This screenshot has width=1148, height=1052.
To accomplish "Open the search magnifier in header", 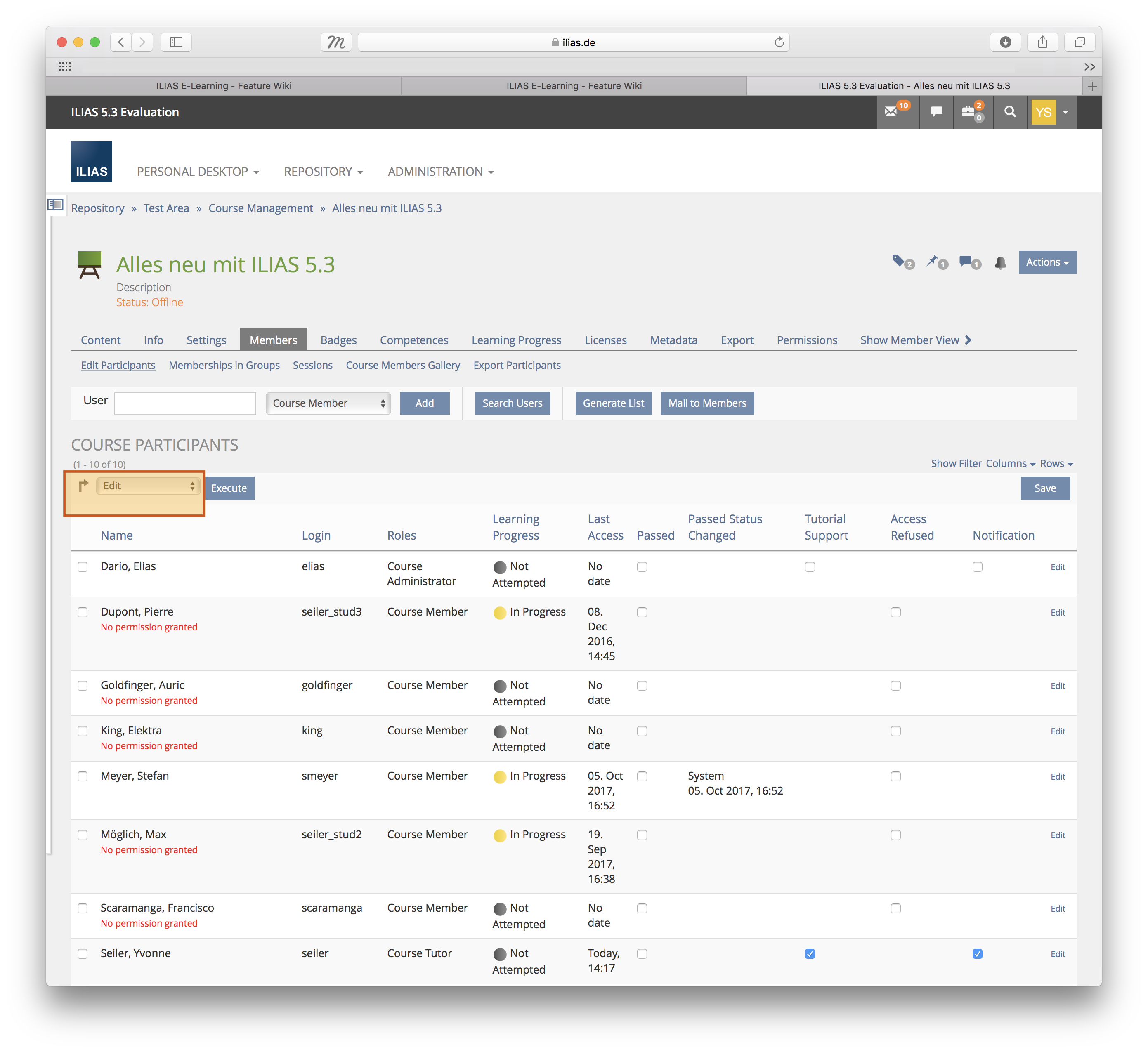I will (x=1010, y=112).
